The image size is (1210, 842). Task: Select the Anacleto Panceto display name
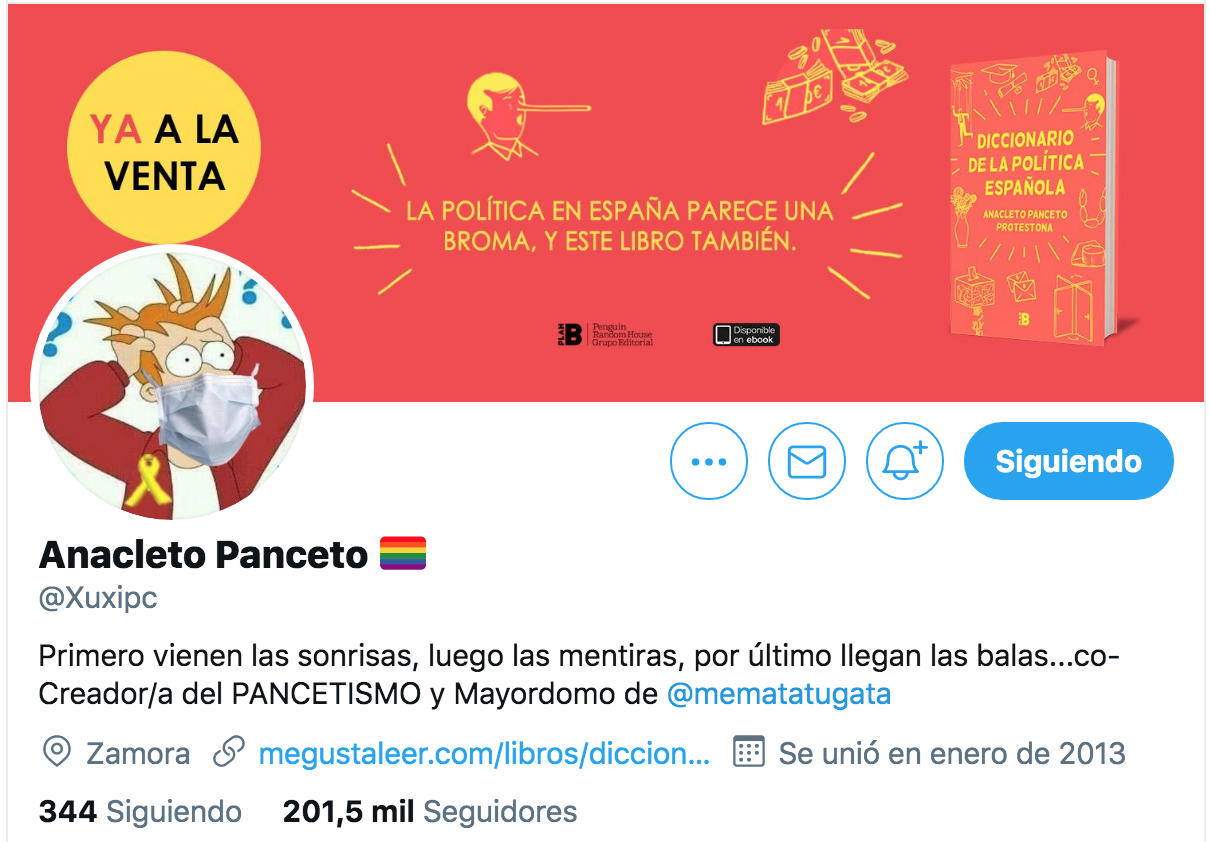203,554
